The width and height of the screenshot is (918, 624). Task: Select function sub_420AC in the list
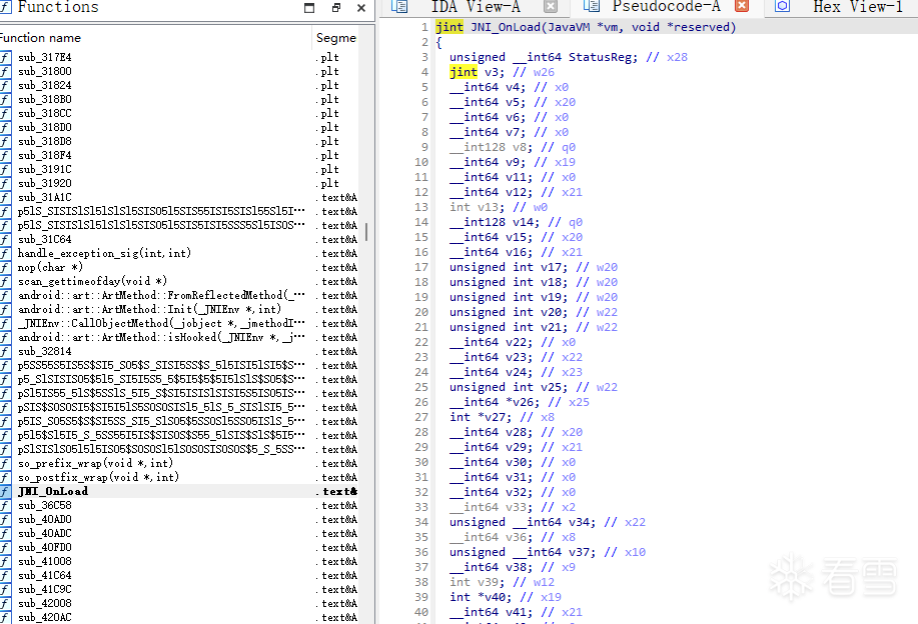click(x=44, y=618)
